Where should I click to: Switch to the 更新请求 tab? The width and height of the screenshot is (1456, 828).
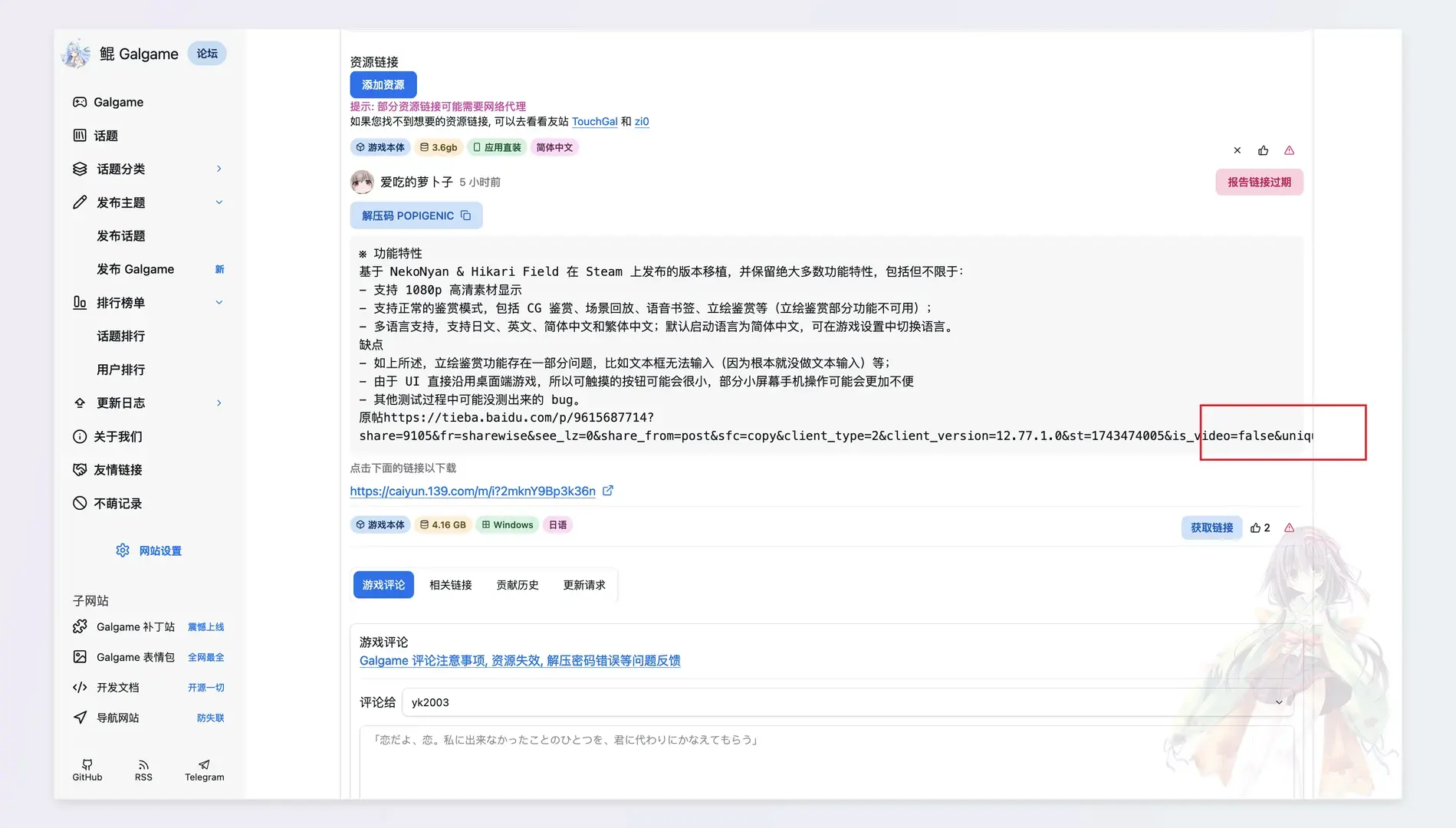coord(584,585)
